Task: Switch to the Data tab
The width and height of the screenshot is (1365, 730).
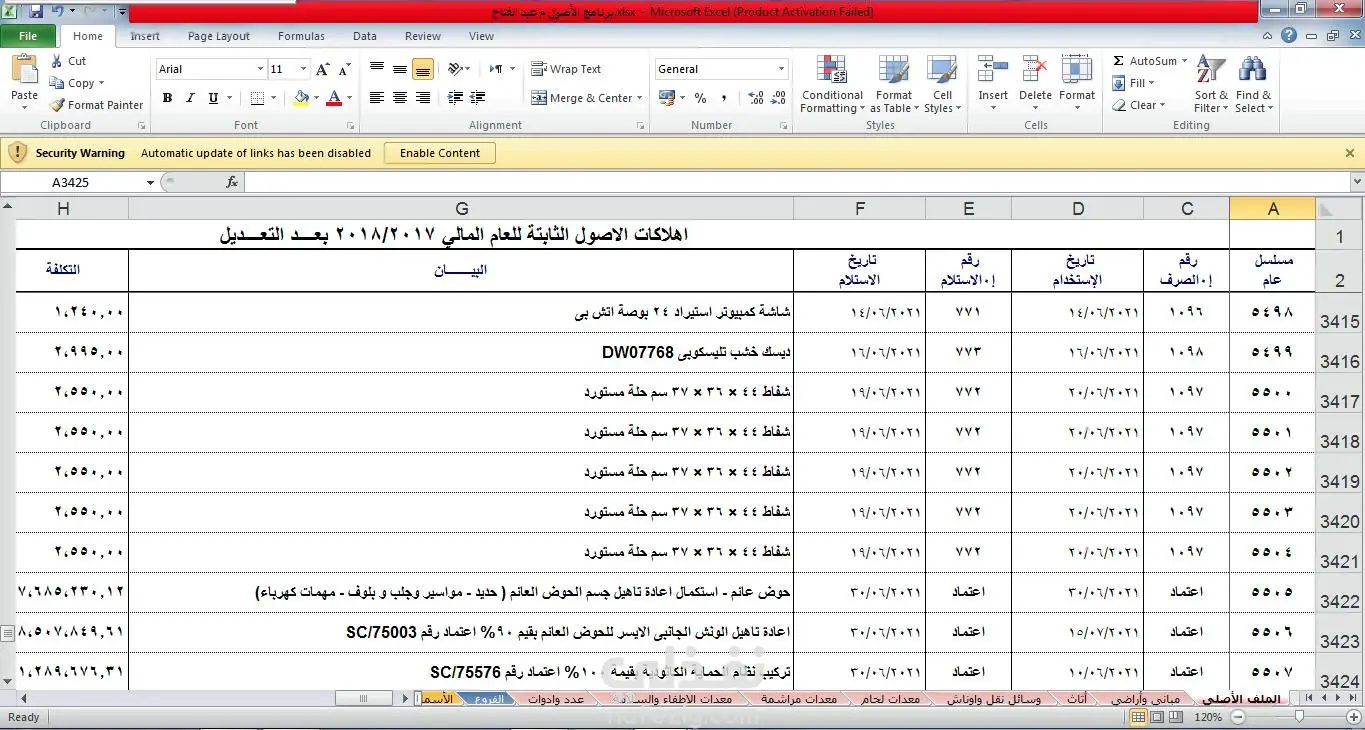Action: (x=365, y=36)
